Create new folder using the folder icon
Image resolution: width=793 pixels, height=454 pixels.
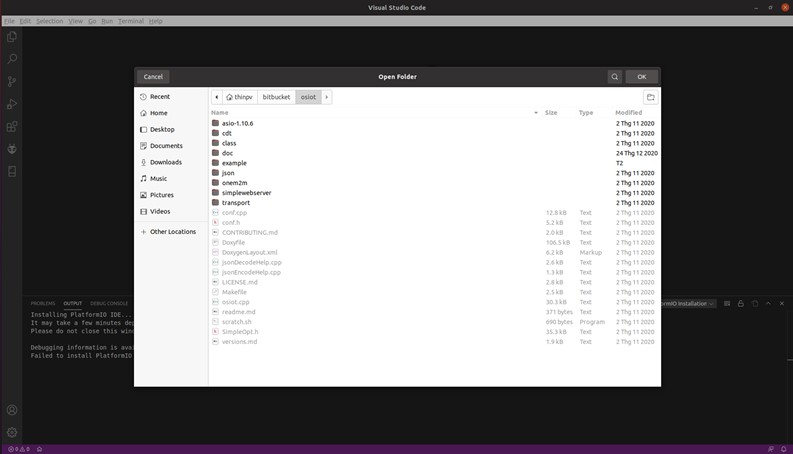tap(650, 97)
